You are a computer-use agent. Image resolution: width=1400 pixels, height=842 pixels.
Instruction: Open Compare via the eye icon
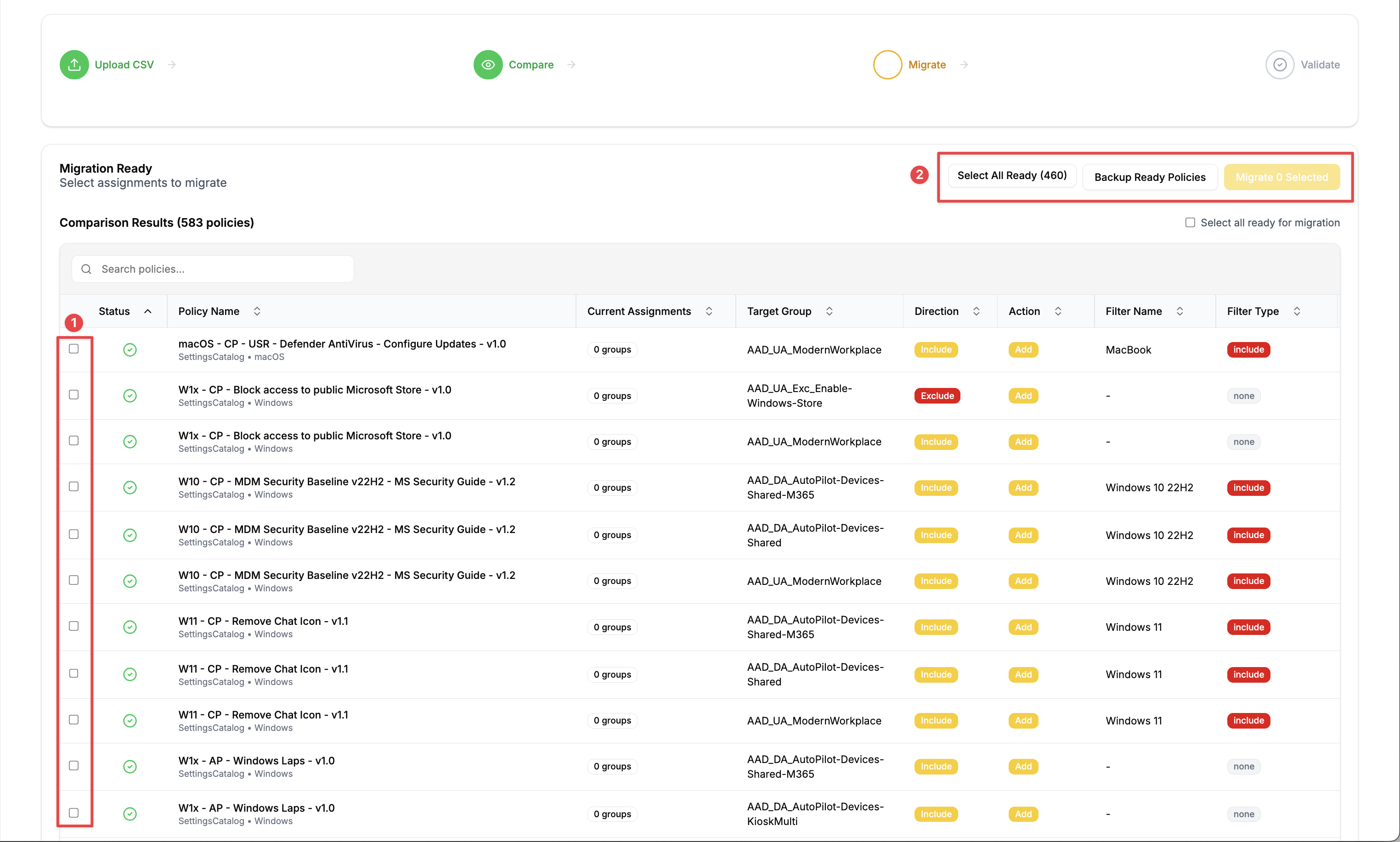[x=488, y=64]
